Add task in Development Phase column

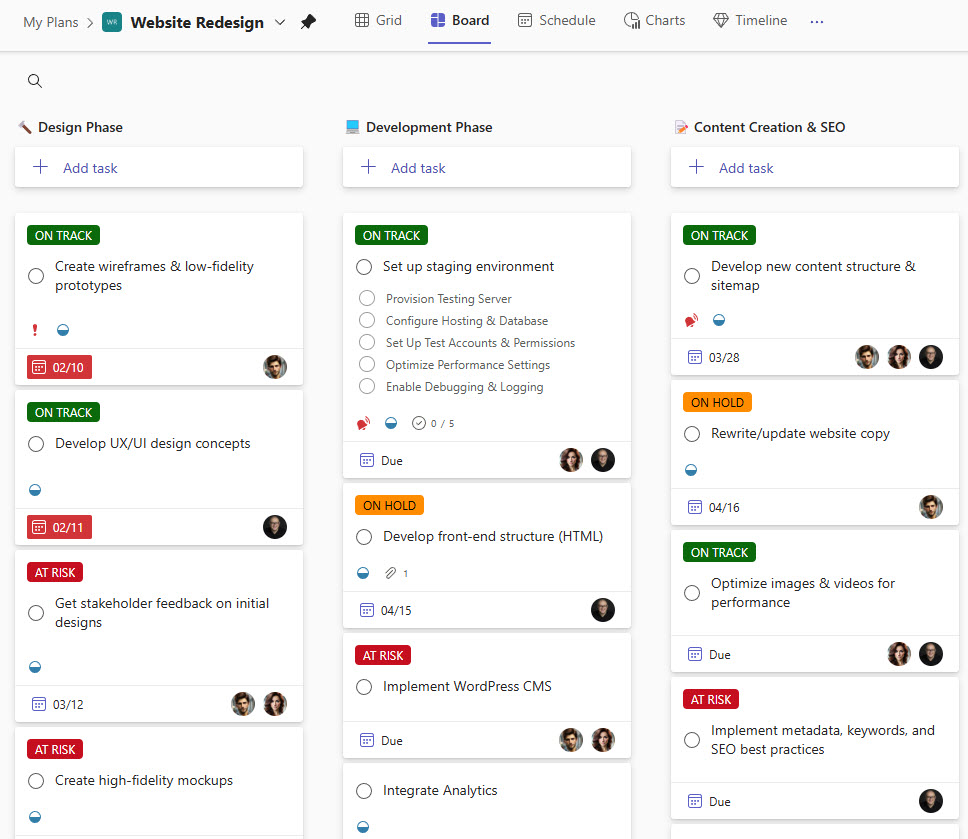click(486, 167)
